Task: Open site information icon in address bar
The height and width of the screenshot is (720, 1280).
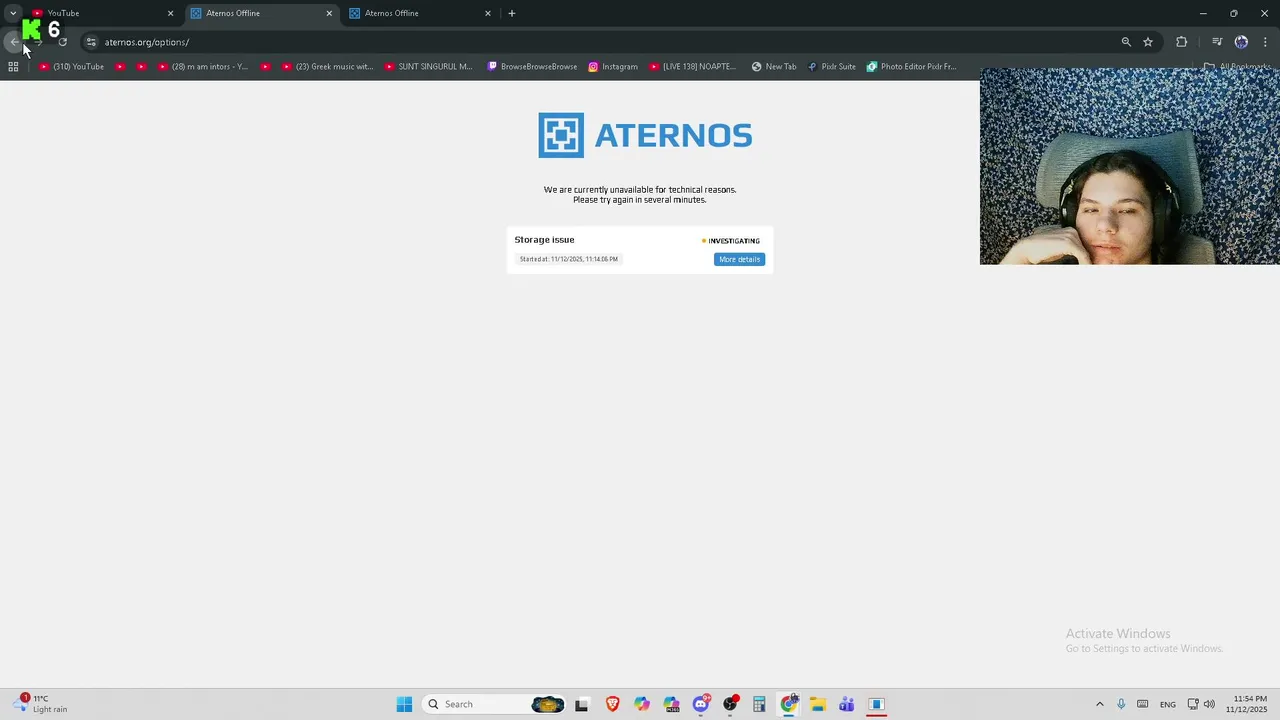Action: (91, 42)
